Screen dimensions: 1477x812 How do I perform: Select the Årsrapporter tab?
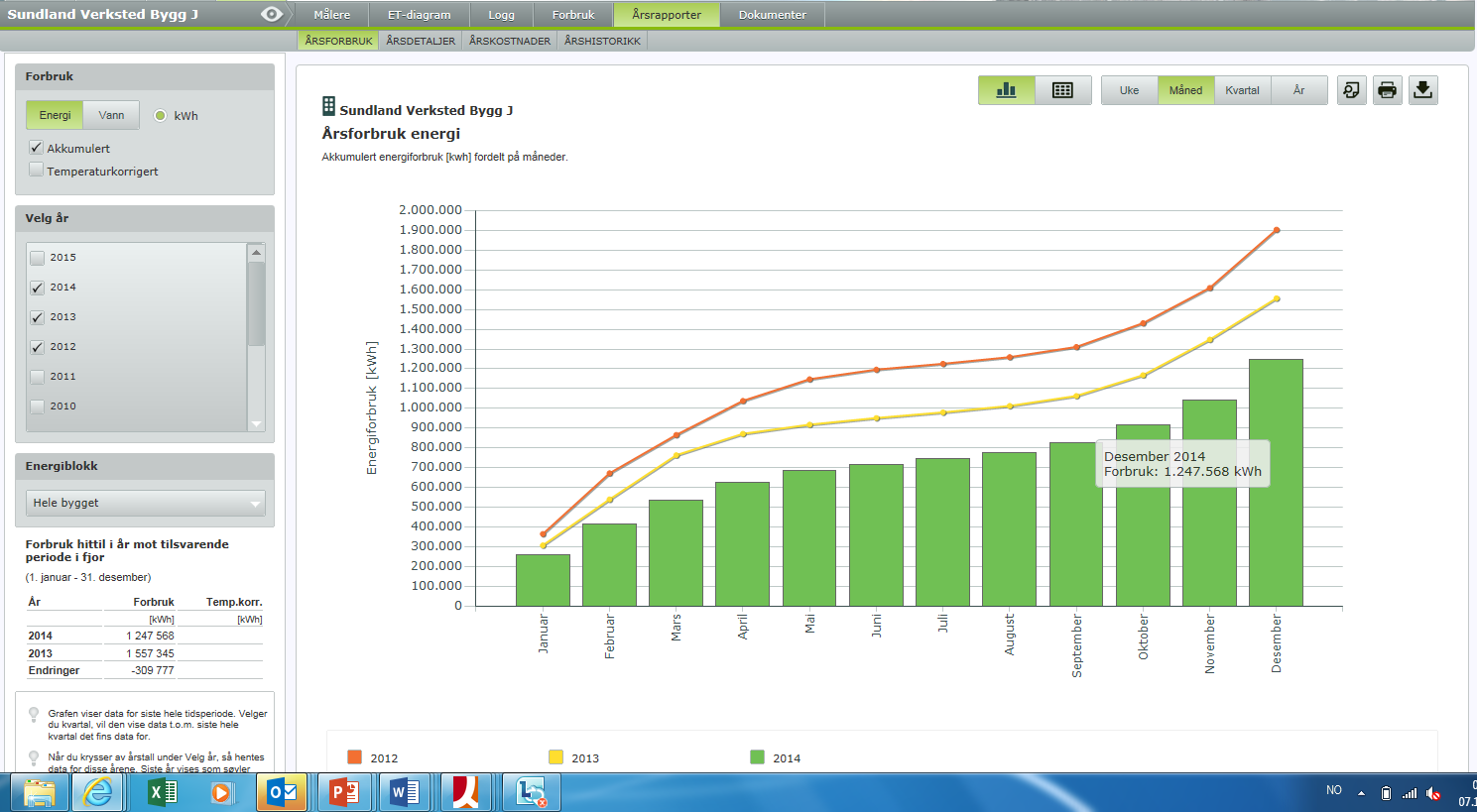tap(667, 15)
